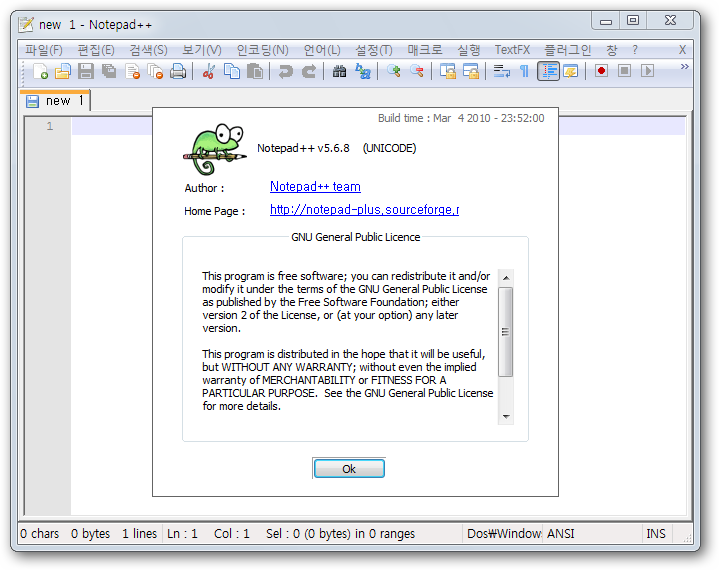This screenshot has width=719, height=570.
Task: Open the 실행 menu
Action: pyautogui.click(x=468, y=50)
